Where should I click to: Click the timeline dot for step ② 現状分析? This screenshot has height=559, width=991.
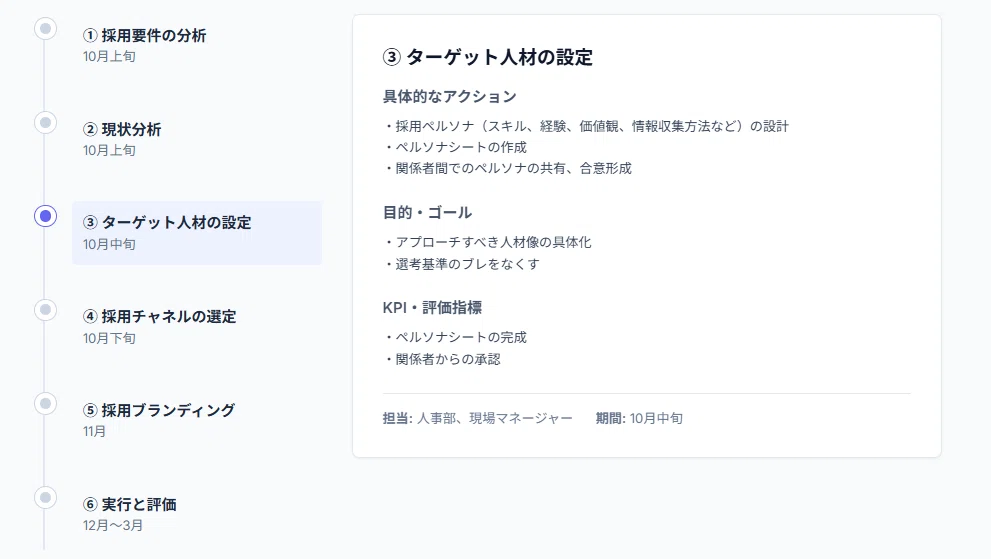[x=46, y=122]
